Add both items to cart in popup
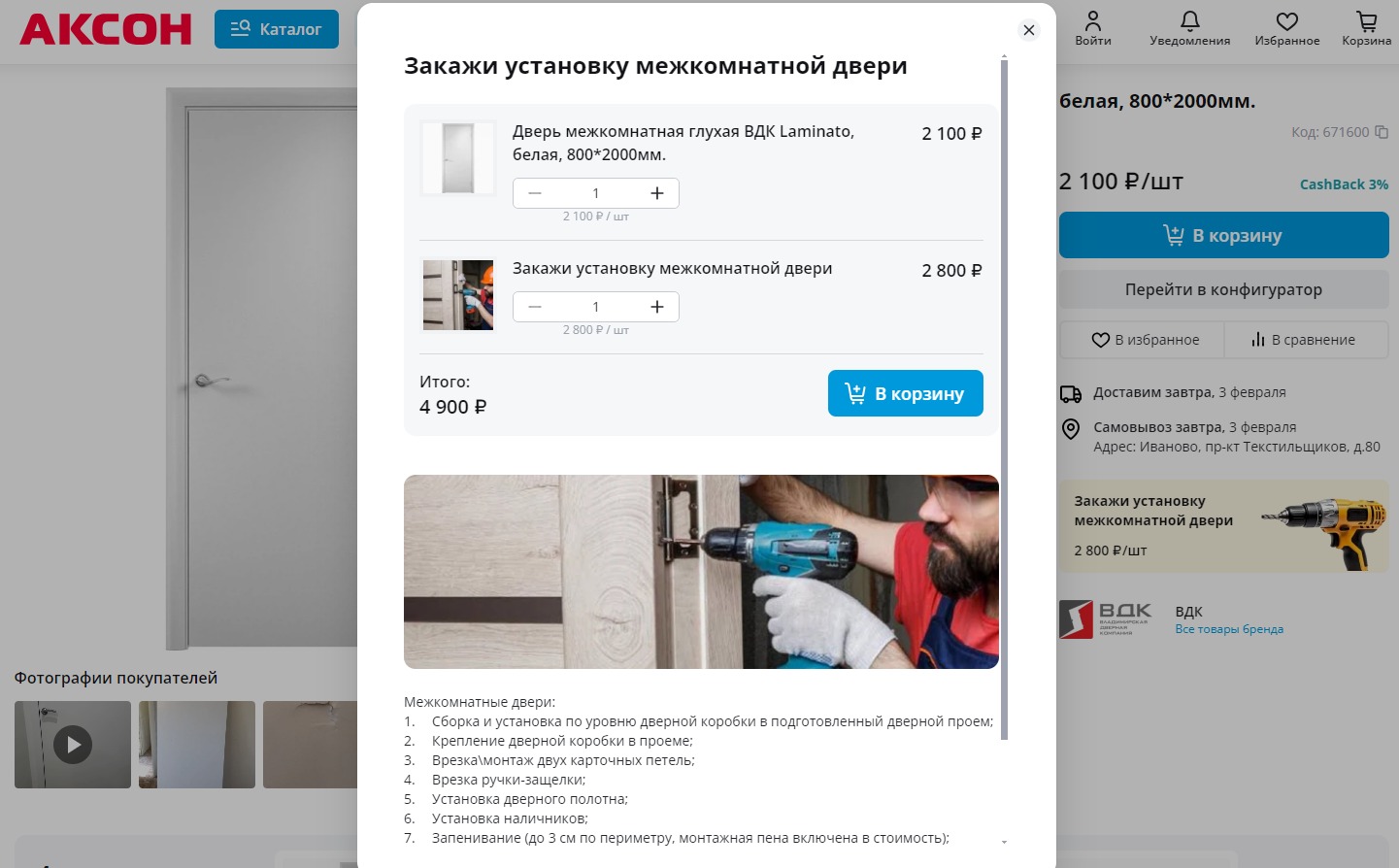Screen dimensions: 1399x868 pyautogui.click(x=906, y=393)
